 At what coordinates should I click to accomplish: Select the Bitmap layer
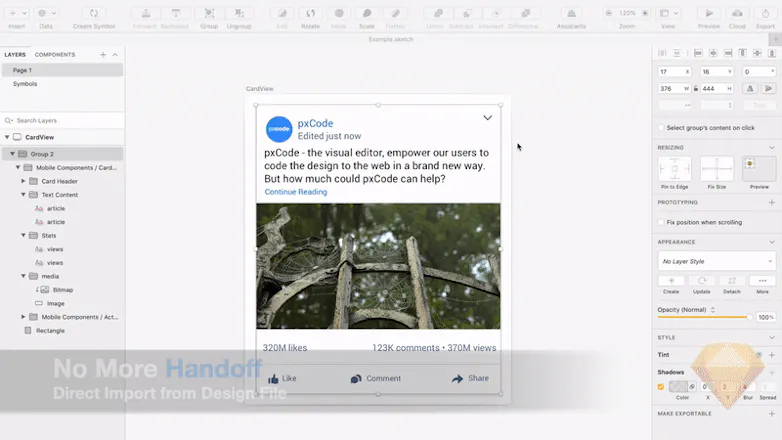62,290
